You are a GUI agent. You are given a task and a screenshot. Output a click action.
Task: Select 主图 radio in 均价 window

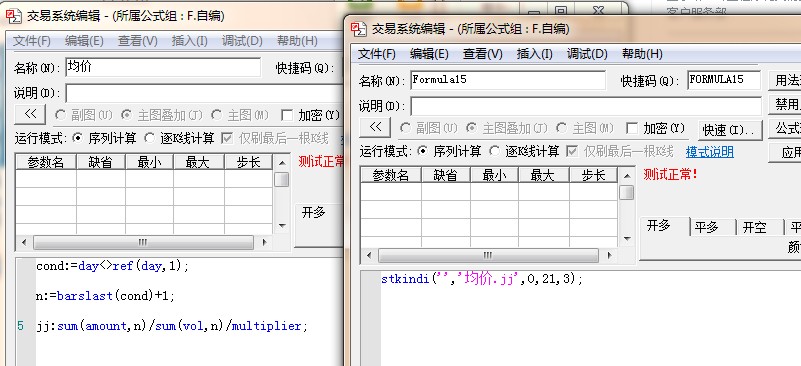(216, 115)
